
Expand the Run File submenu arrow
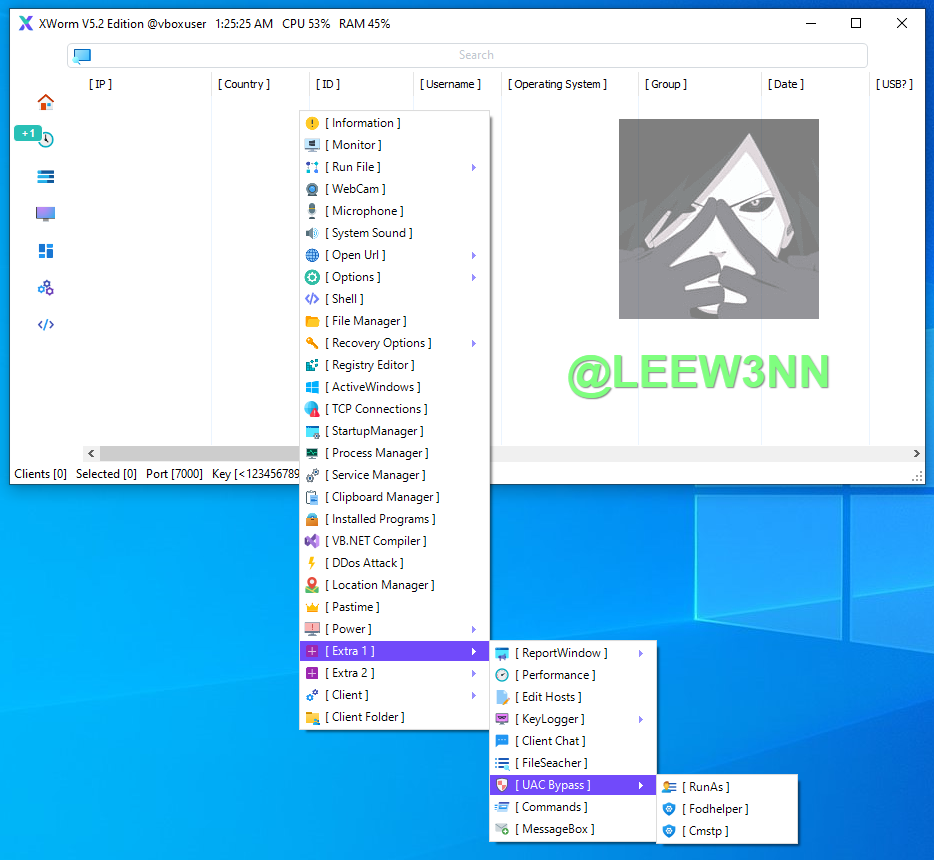(473, 167)
